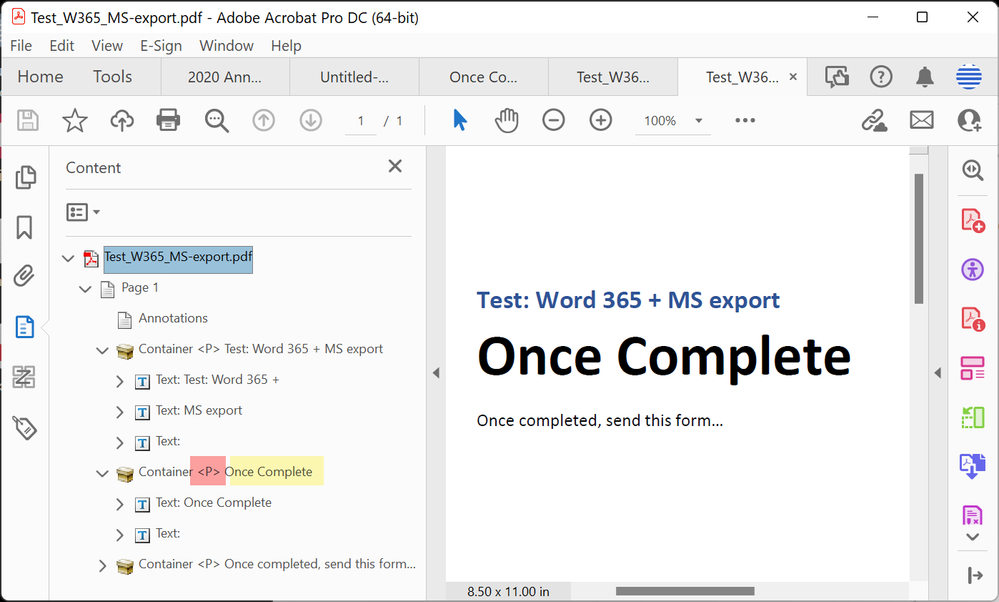Open the Organize Pages tool
The width and height of the screenshot is (999, 602).
tap(971, 368)
